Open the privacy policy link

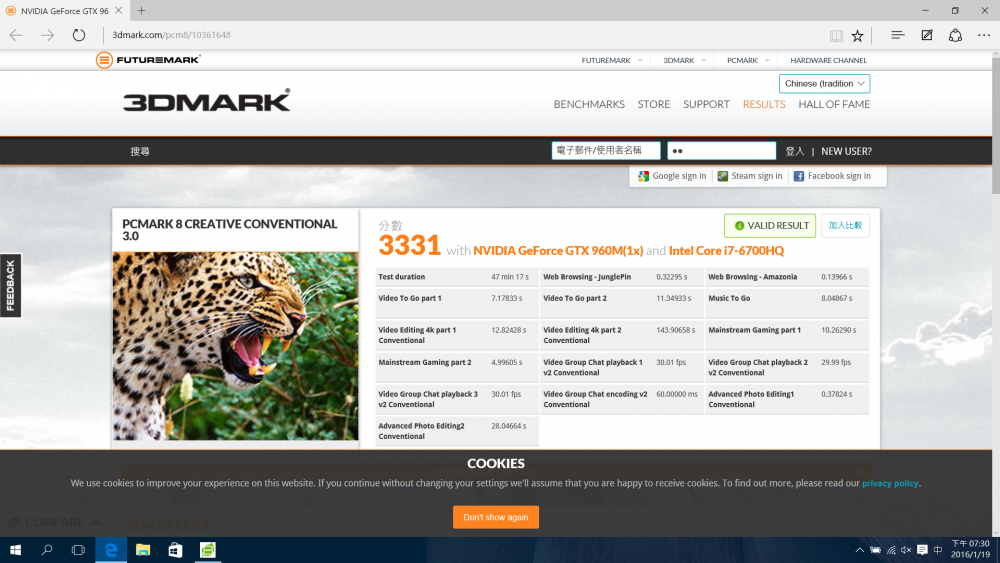tap(890, 483)
